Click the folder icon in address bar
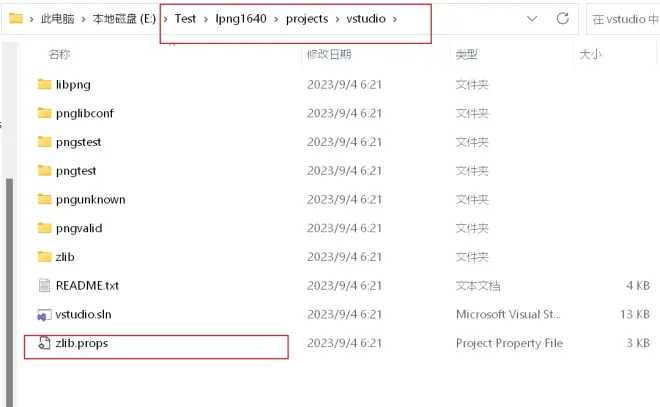 pyautogui.click(x=16, y=19)
